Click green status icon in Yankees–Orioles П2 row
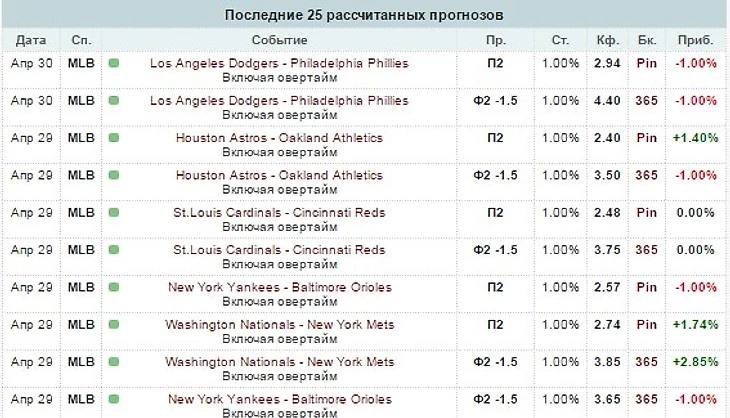The height and width of the screenshot is (418, 730). click(x=113, y=288)
